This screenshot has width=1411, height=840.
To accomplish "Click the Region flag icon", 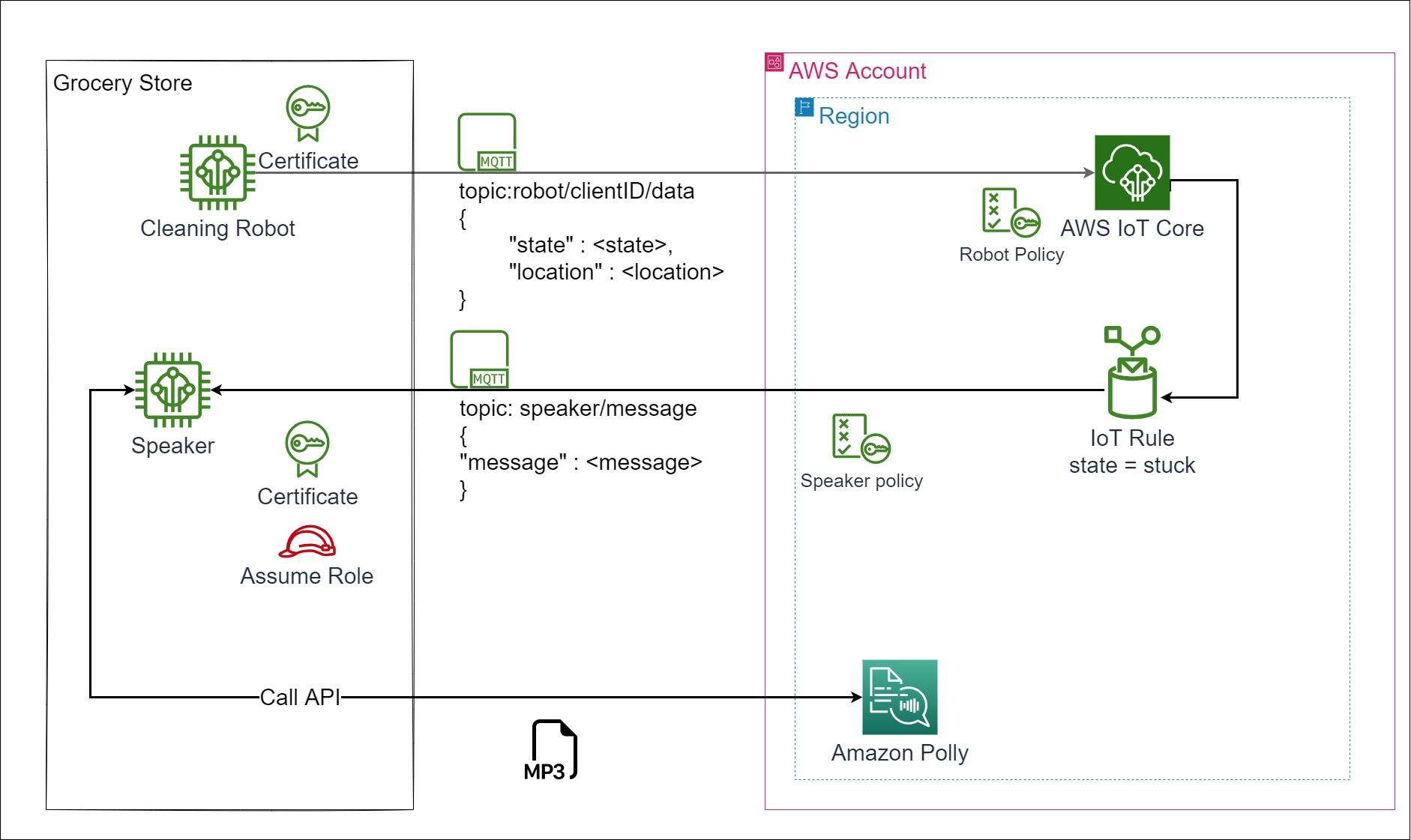I will (804, 107).
